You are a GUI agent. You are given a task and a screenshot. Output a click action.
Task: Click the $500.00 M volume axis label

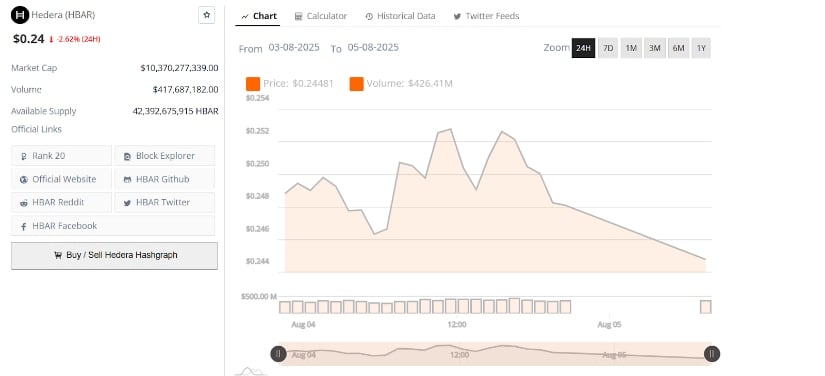pyautogui.click(x=258, y=297)
